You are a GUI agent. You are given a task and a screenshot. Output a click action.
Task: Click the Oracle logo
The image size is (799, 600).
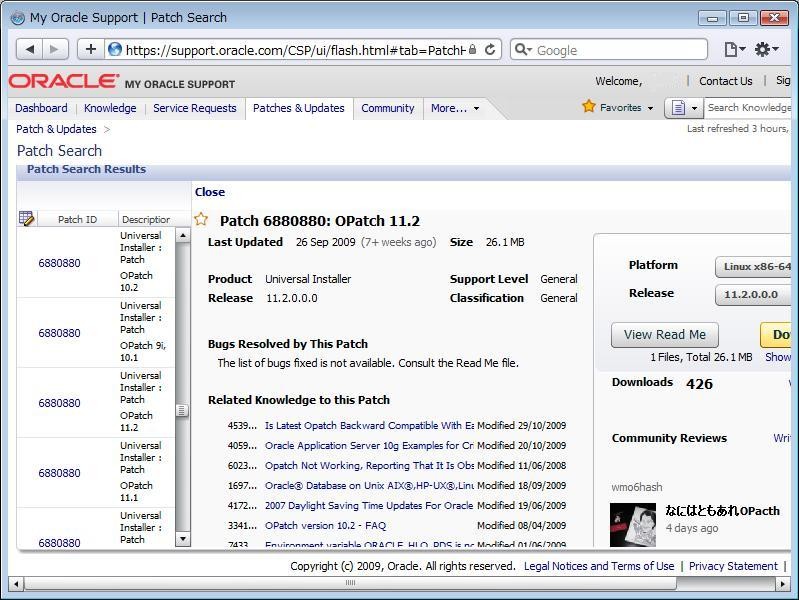click(x=63, y=81)
